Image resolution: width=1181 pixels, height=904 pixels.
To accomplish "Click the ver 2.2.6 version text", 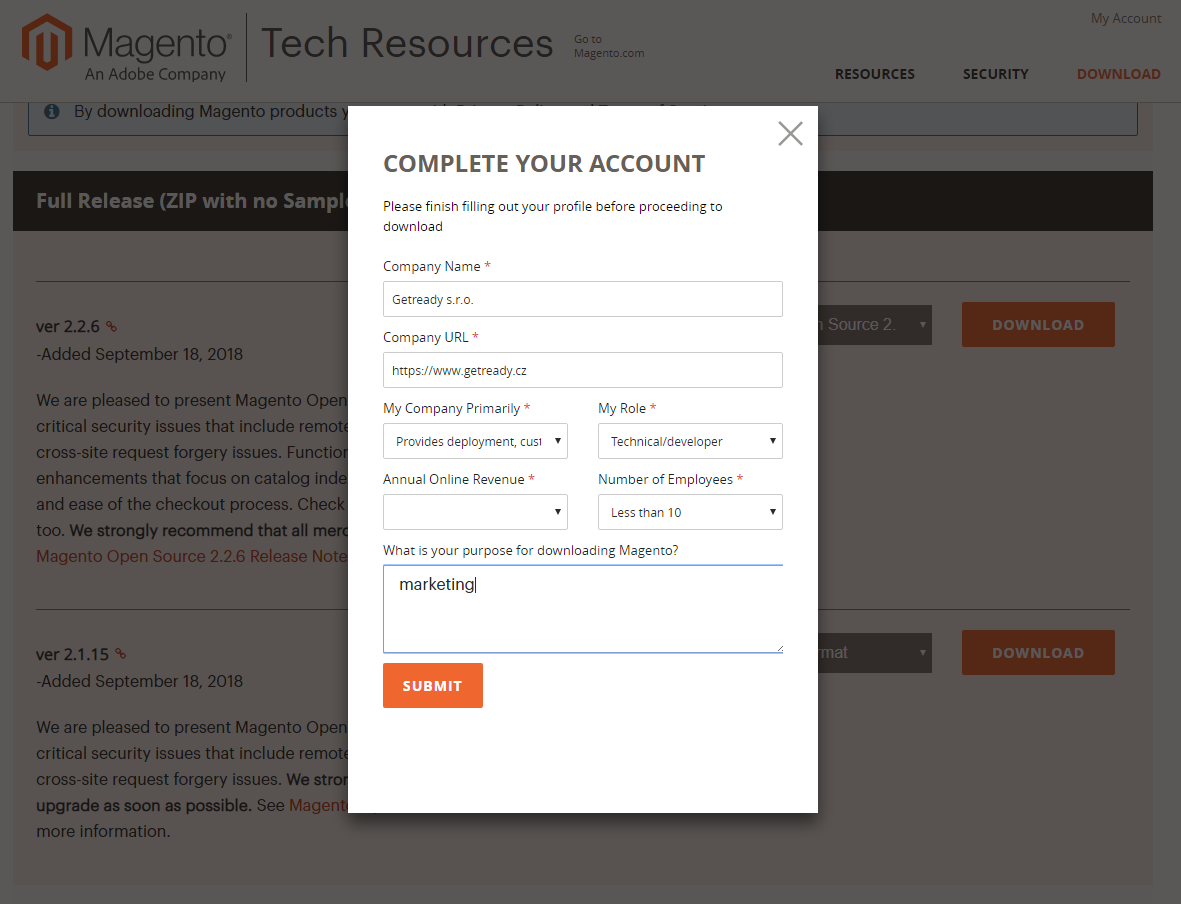I will 68,326.
